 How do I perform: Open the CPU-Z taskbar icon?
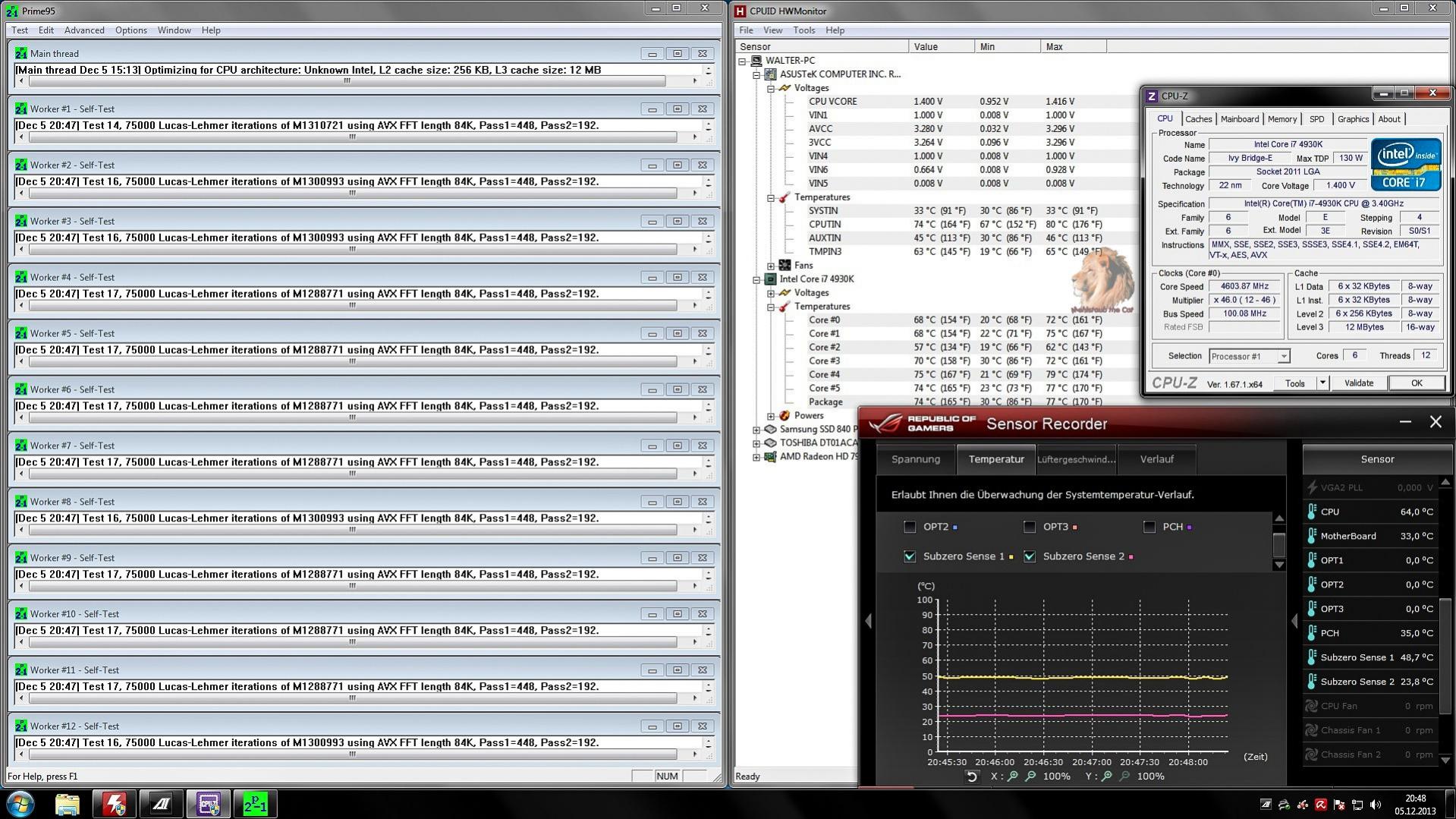208,804
